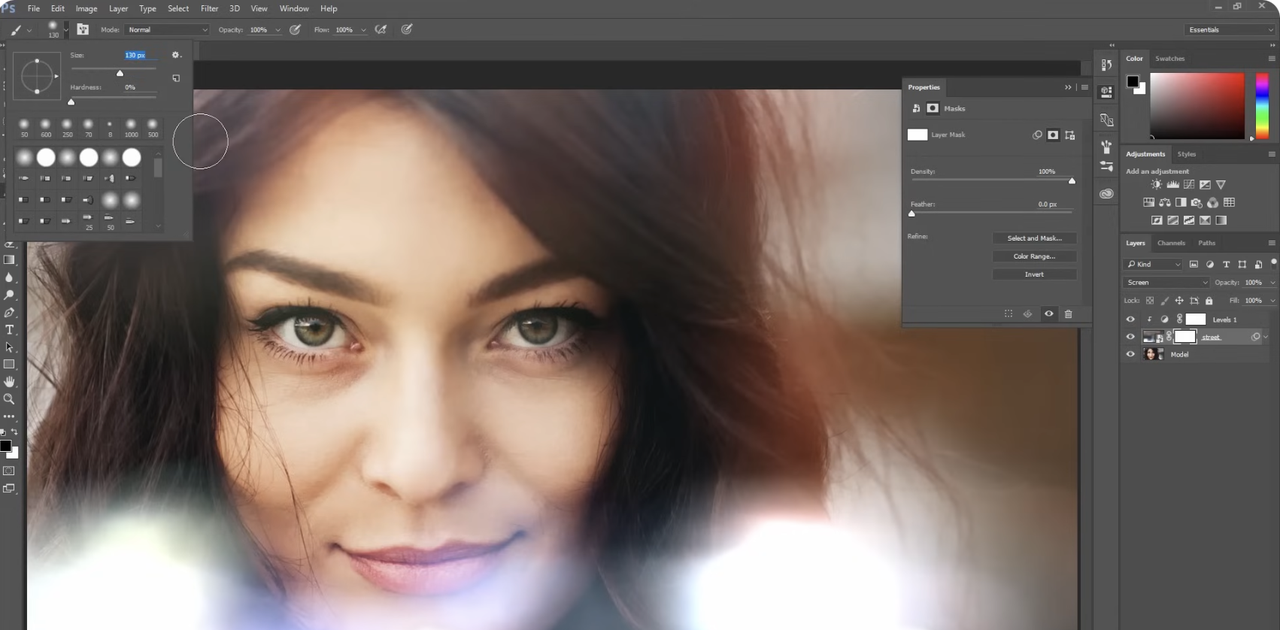1280x630 pixels.
Task: Switch to the Channels tab
Action: (1171, 243)
